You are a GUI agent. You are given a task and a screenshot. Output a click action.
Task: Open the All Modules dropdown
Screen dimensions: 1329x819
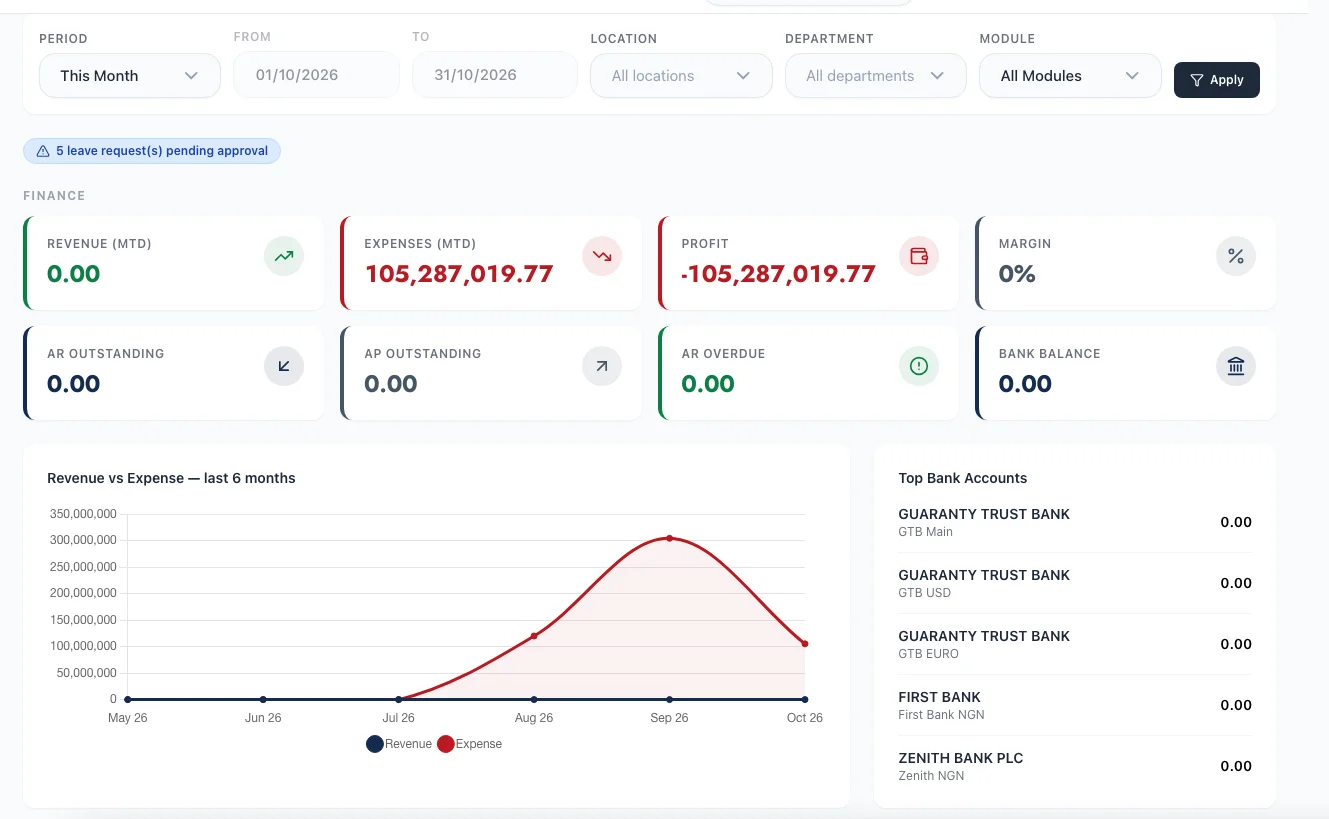pos(1070,76)
